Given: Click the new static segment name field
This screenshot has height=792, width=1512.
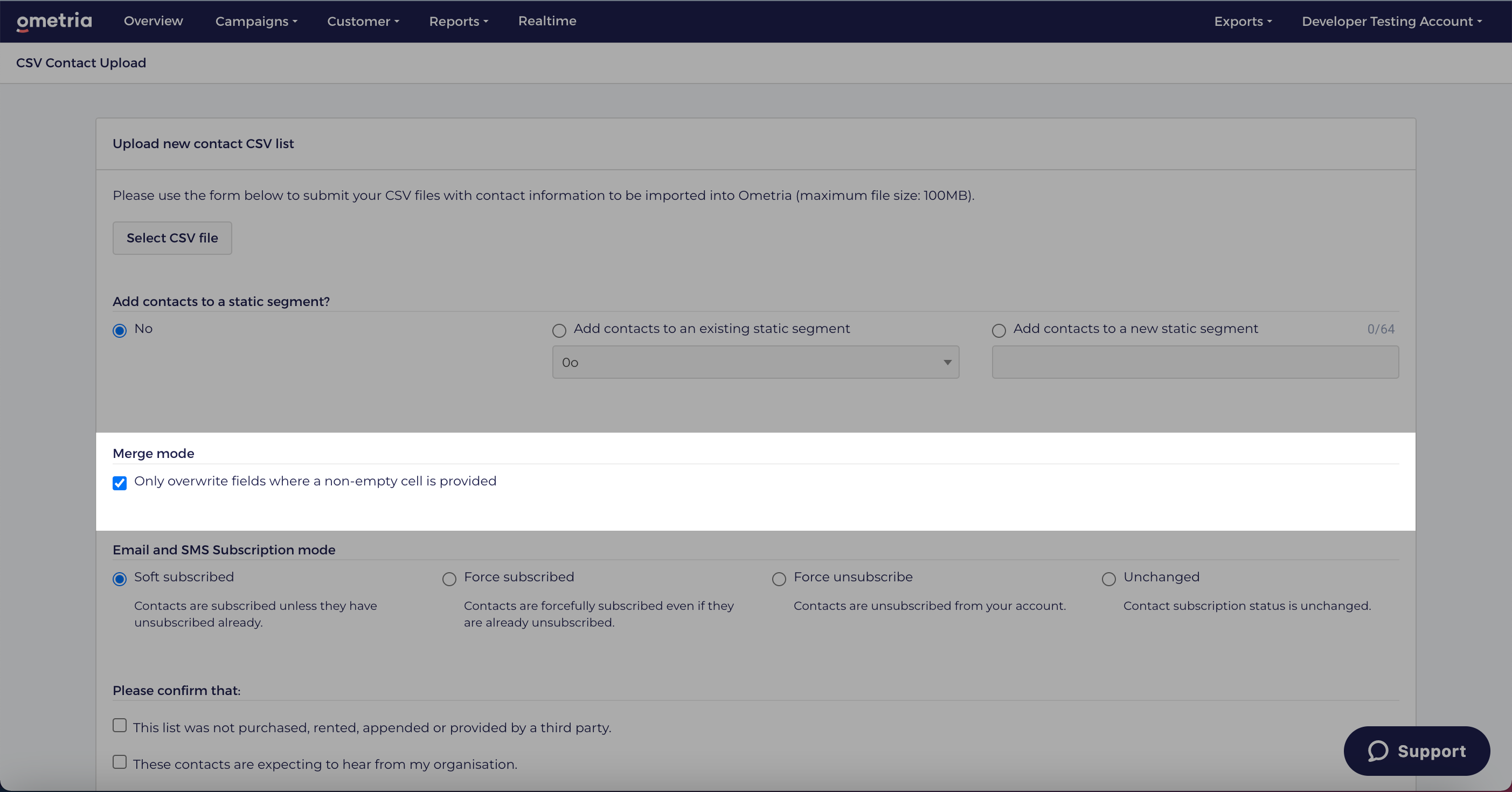Looking at the screenshot, I should pos(1195,362).
